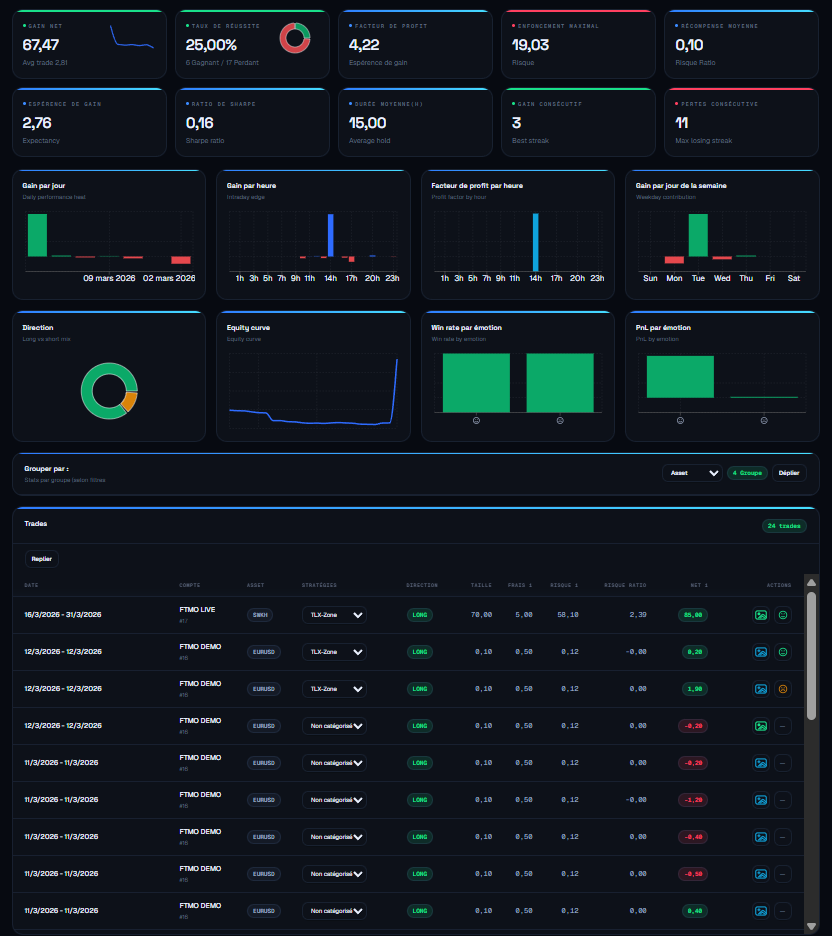Screen dimensions: 832x936
Task: Open screenshot icon for the 85,00 net trade
Action: pos(760,615)
